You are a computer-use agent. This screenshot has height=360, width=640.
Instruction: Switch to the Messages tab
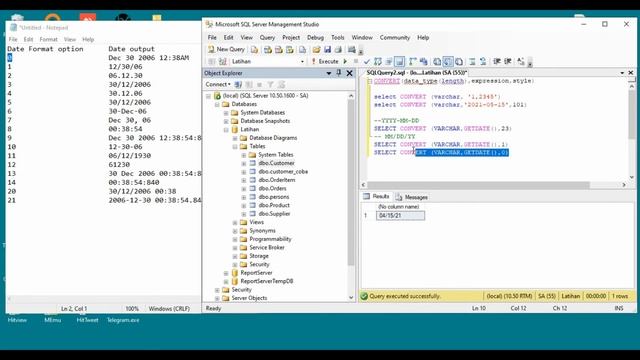point(412,197)
